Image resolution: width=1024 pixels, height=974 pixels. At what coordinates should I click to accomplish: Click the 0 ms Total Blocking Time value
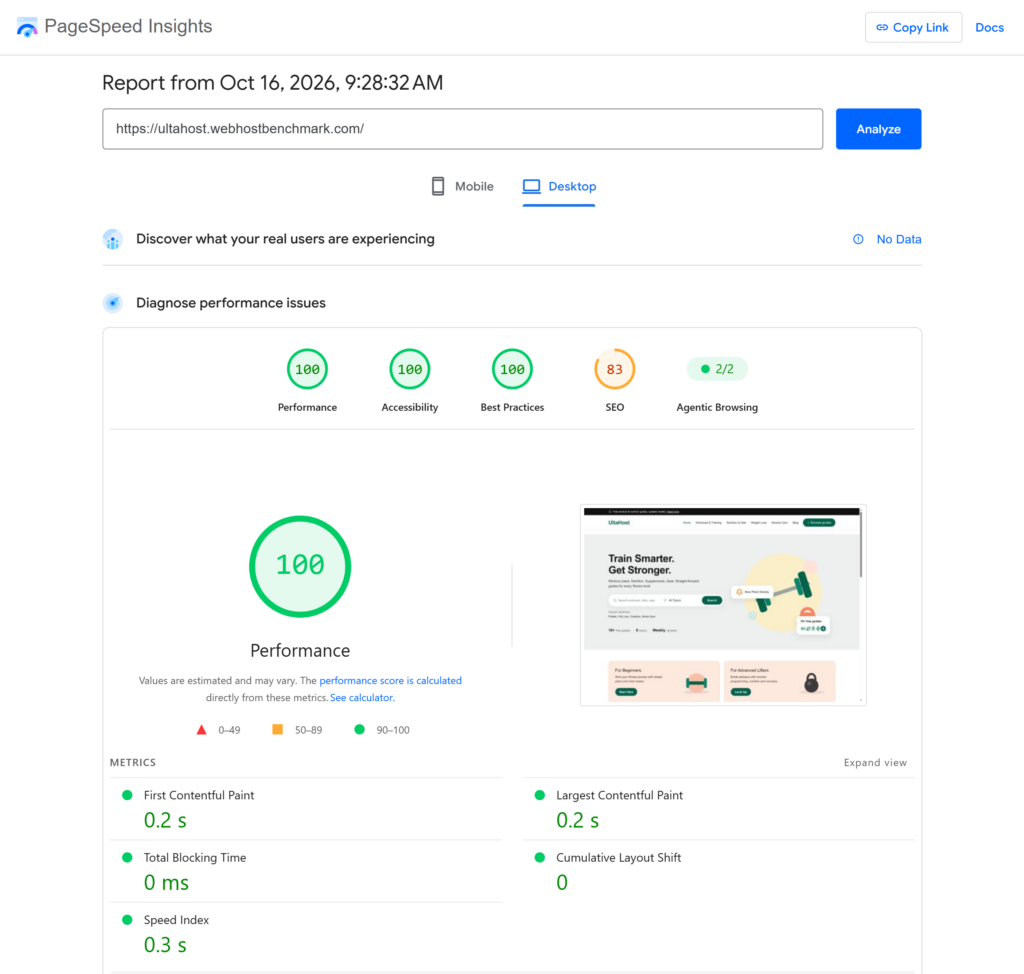coord(166,883)
